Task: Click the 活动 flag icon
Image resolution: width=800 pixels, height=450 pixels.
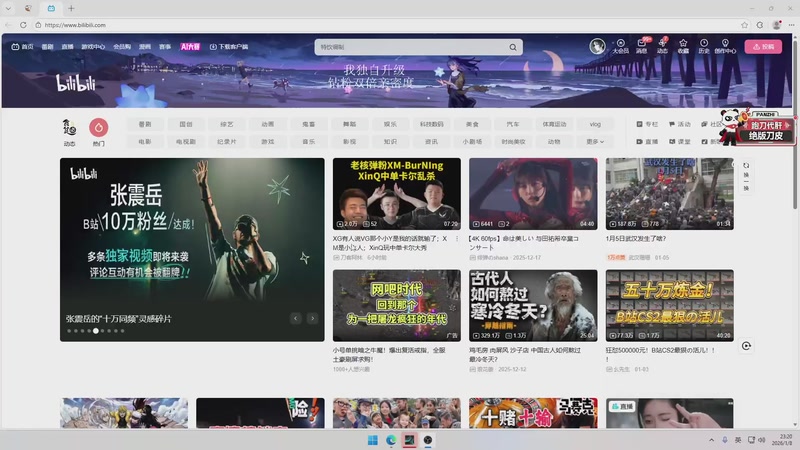Action: coord(672,124)
